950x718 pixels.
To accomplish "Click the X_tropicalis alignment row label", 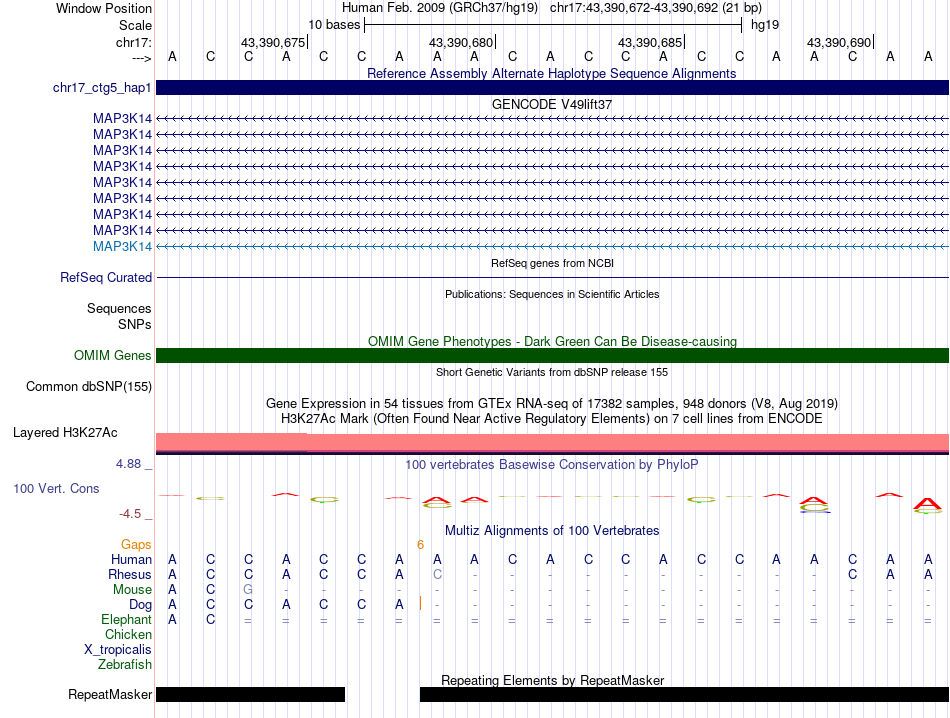I will point(118,650).
